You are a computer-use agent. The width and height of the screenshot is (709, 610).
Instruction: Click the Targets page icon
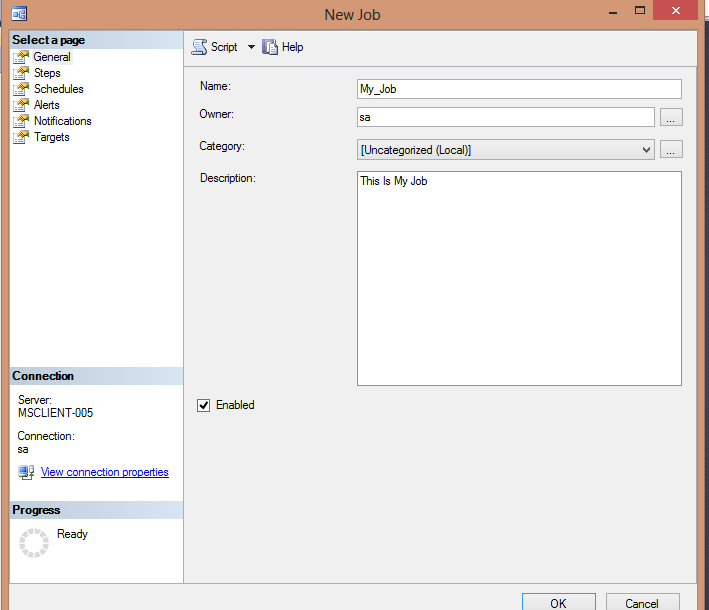click(x=21, y=137)
